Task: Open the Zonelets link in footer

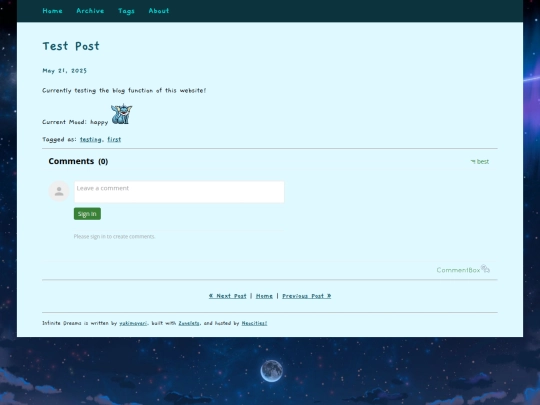Action: click(189, 323)
